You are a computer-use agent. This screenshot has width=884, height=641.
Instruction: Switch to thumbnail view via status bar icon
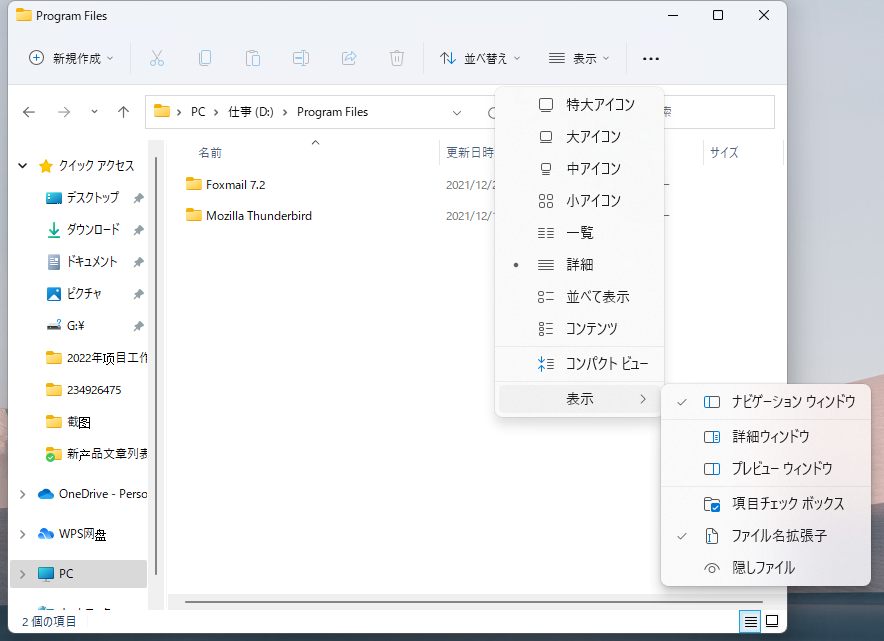point(770,621)
